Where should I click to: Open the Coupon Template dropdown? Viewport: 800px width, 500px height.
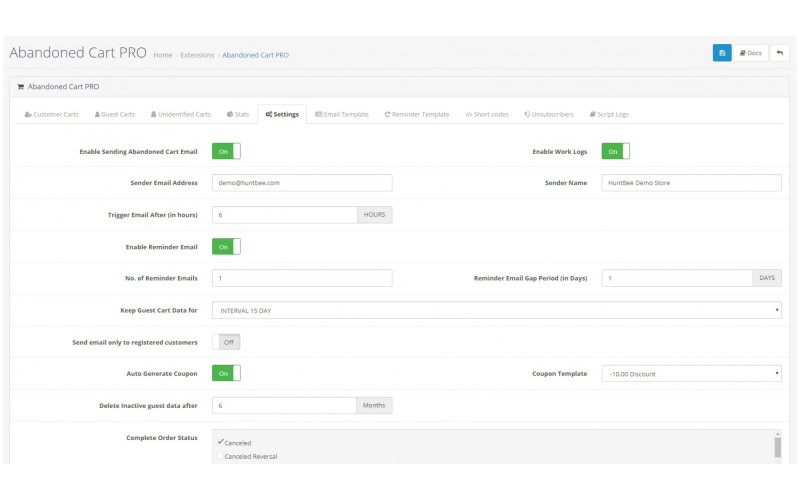pyautogui.click(x=691, y=374)
